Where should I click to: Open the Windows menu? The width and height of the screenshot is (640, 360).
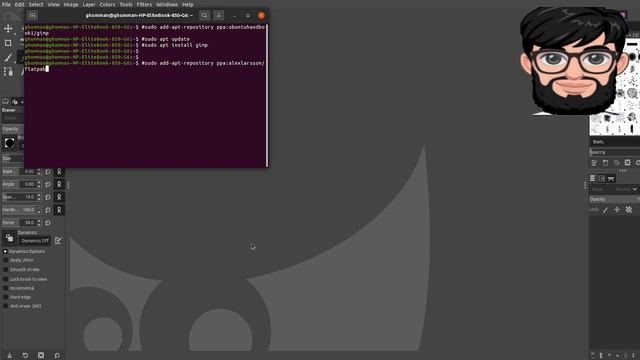167,4
